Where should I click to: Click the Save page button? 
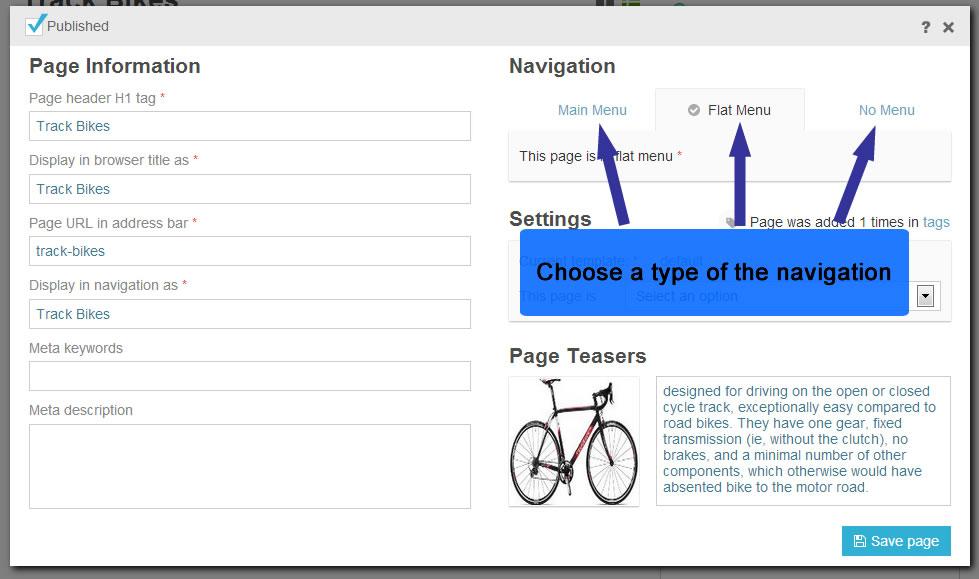coord(896,541)
